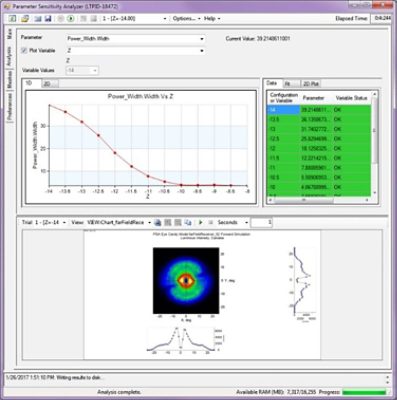This screenshot has width=397, height=400.
Task: Click the greyed Stop icon beside Run
Action: (61, 19)
